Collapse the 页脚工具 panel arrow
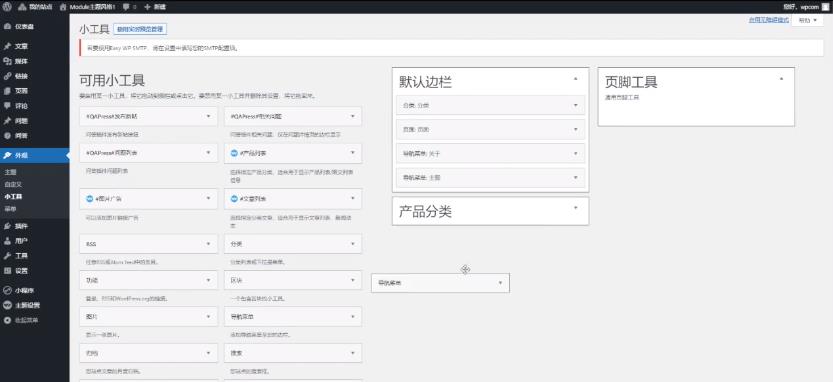Screen dimensions: 833x382 point(781,79)
